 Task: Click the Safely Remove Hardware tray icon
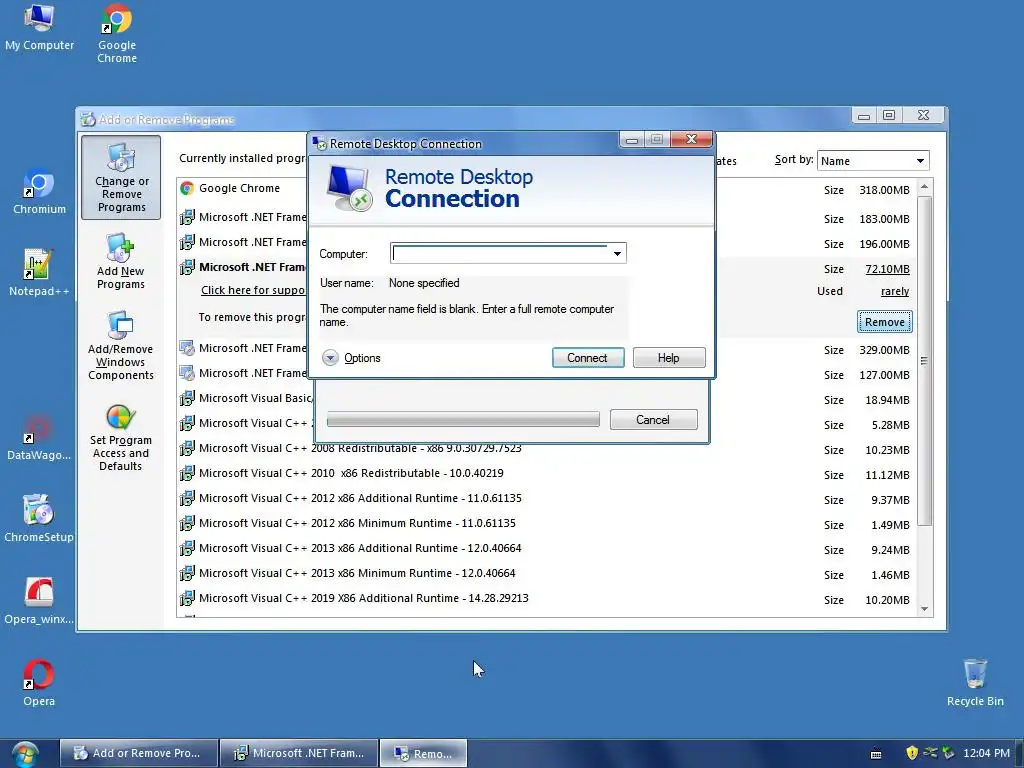[x=948, y=753]
